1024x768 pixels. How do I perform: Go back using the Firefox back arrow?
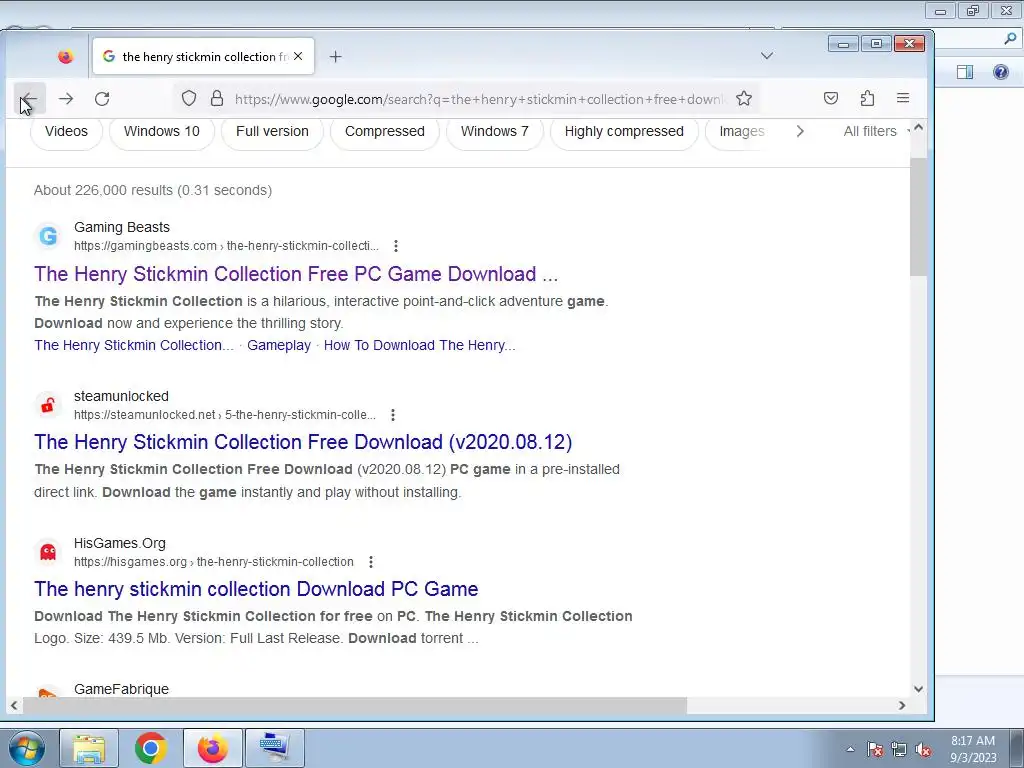[29, 99]
